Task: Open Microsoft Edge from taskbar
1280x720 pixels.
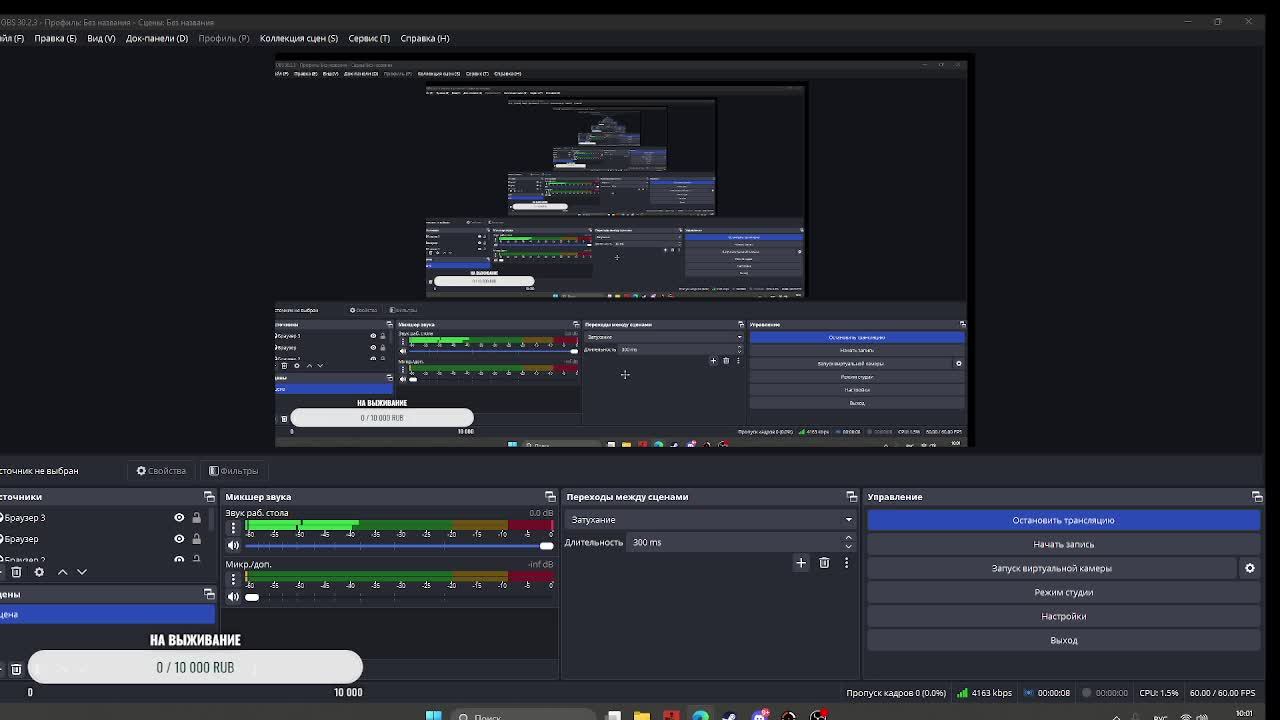Action: click(700, 715)
